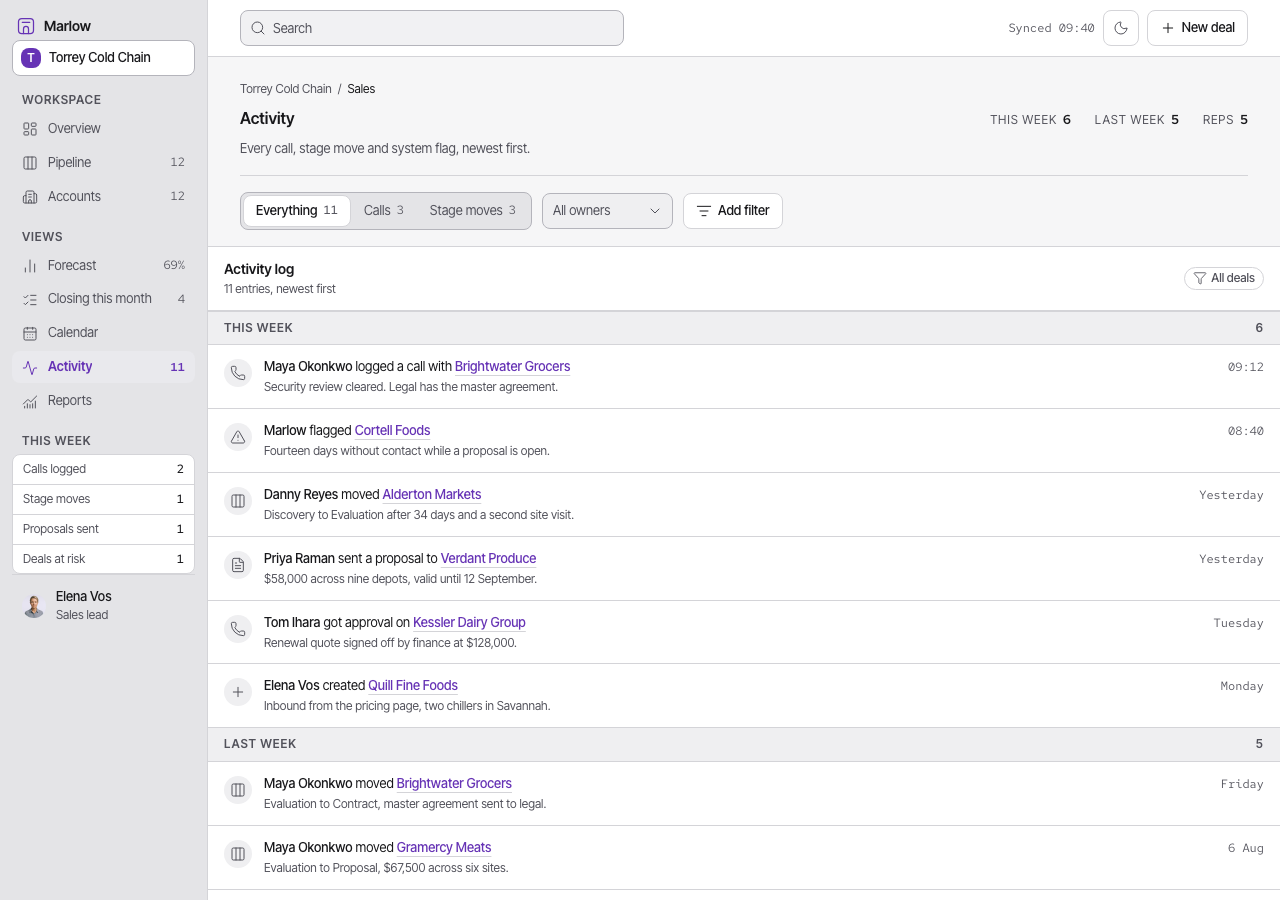Create a New deal
Image resolution: width=1280 pixels, height=900 pixels.
coord(1197,28)
